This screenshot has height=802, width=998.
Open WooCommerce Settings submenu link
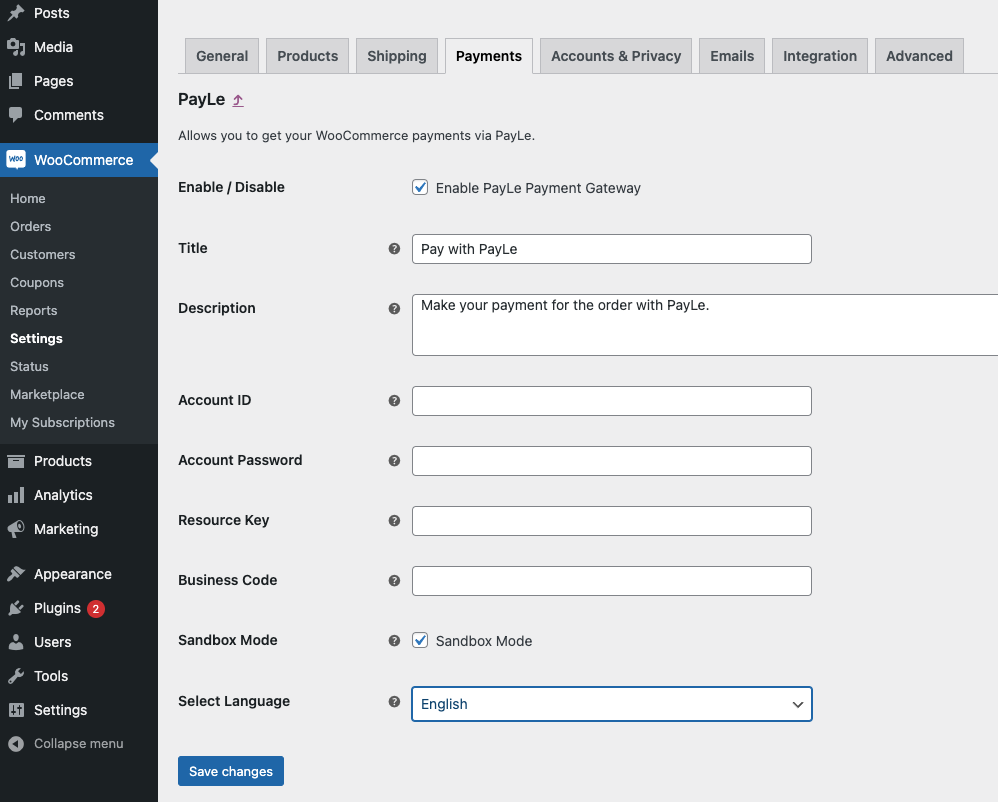tap(36, 339)
